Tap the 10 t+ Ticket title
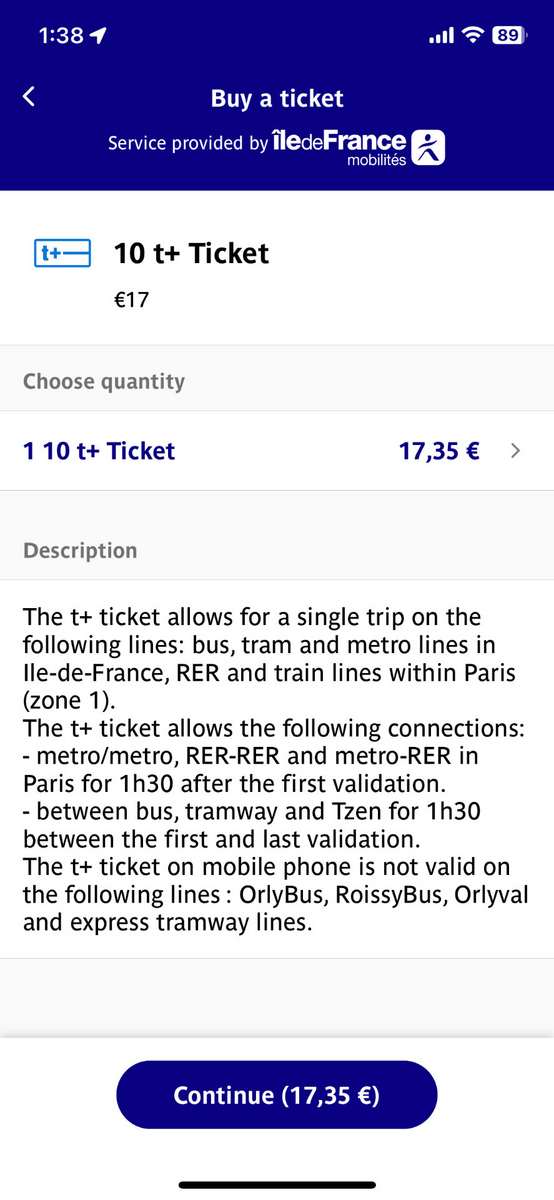 coord(191,253)
